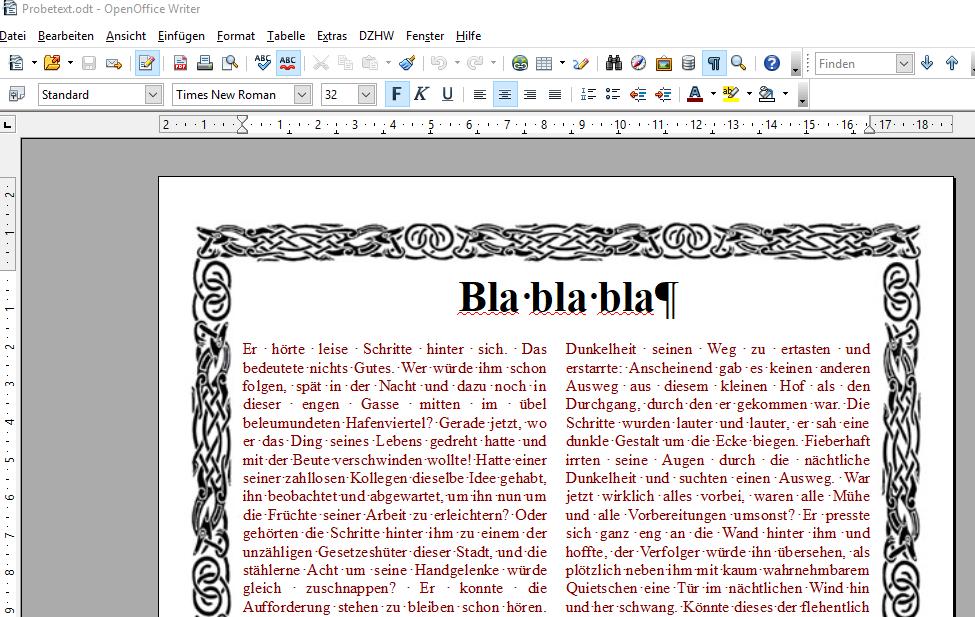Click the Insert Hyperlink globe icon
Screen dimensions: 975x617
[x=520, y=63]
